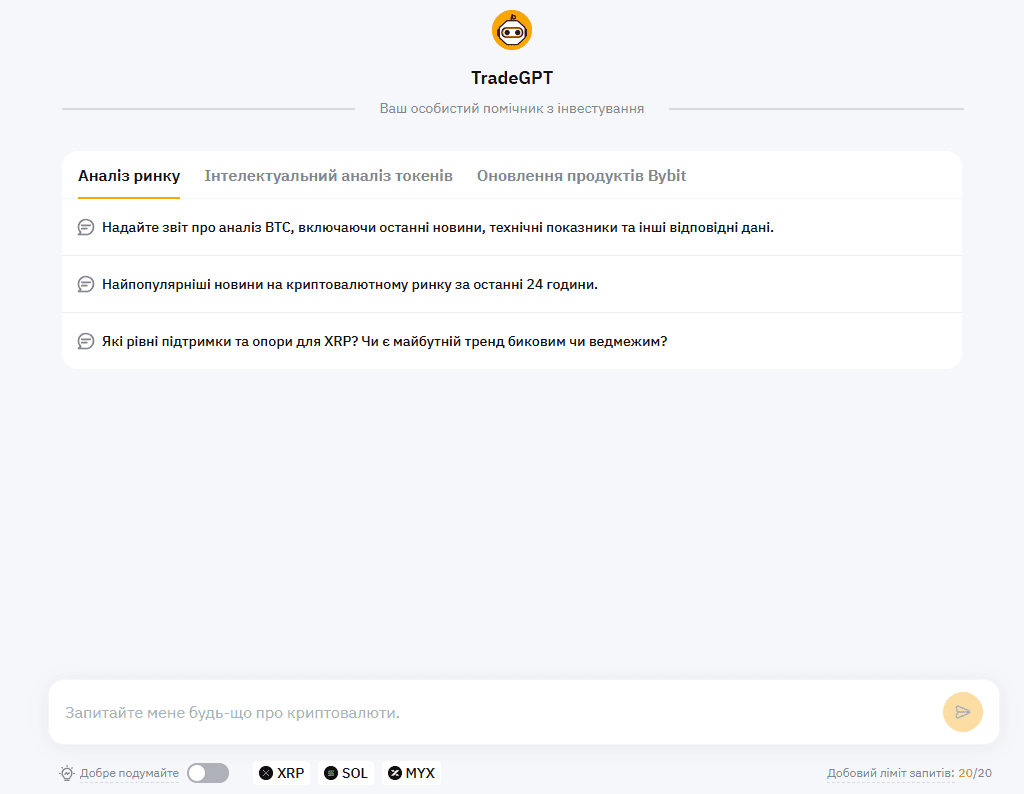Select the XRP token chip
Image resolution: width=1024 pixels, height=794 pixels.
point(281,773)
